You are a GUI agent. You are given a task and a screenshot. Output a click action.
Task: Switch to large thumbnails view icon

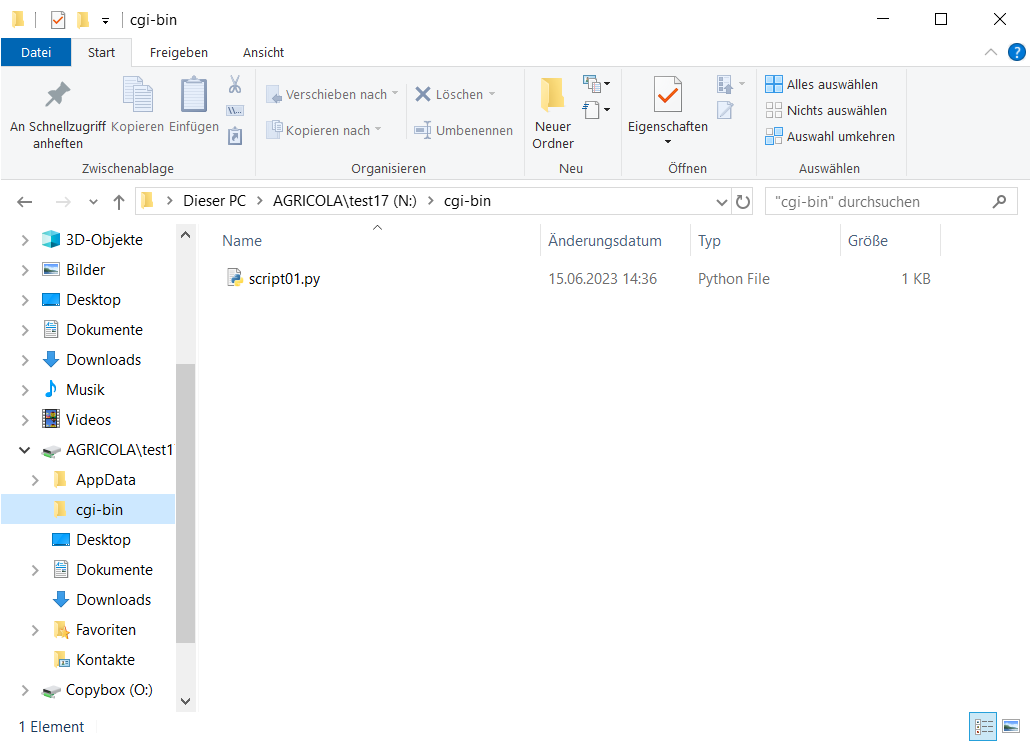click(x=1010, y=726)
